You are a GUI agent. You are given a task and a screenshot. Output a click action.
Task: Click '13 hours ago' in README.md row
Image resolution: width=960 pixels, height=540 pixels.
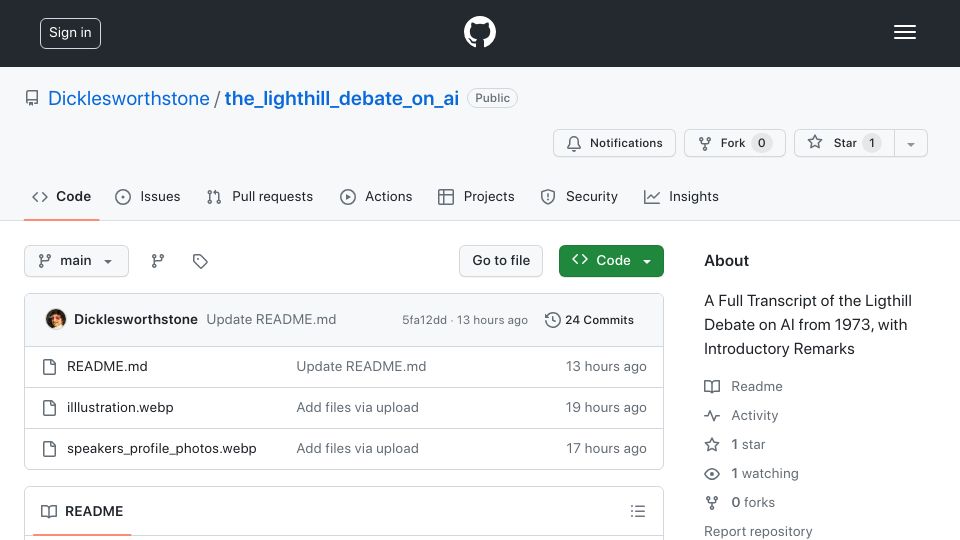tap(606, 366)
